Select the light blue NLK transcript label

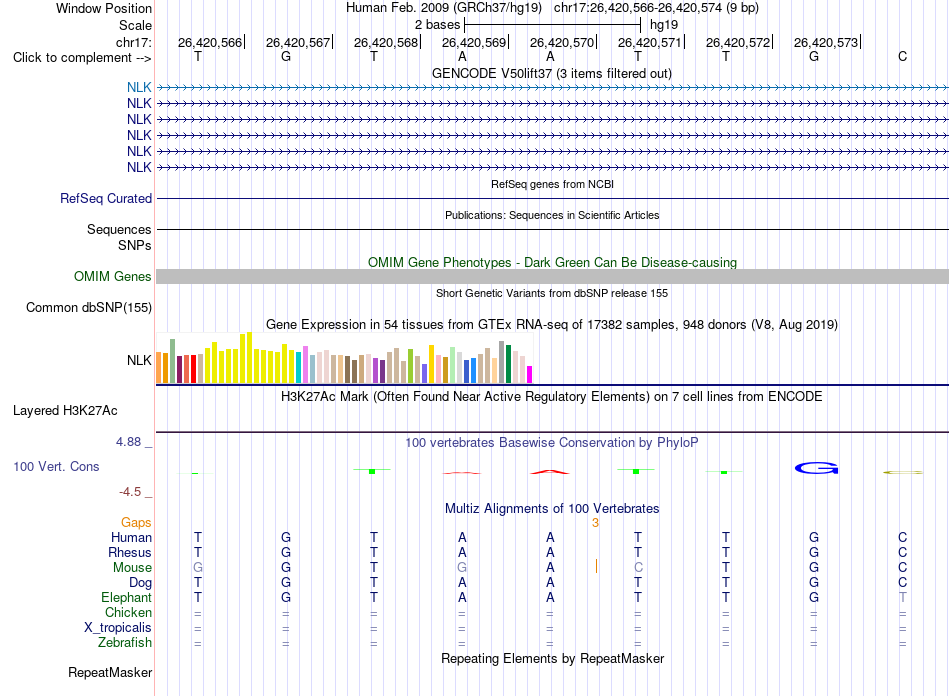(x=139, y=87)
